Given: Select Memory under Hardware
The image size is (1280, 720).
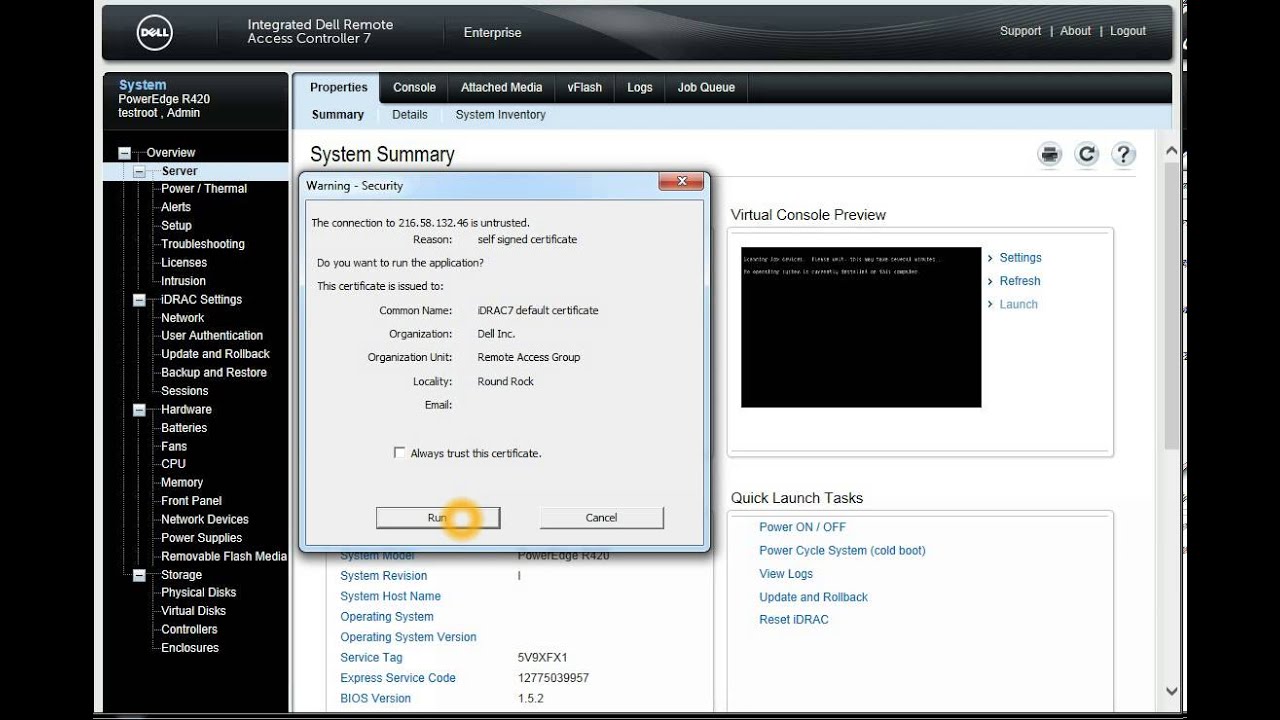Looking at the screenshot, I should (x=182, y=483).
